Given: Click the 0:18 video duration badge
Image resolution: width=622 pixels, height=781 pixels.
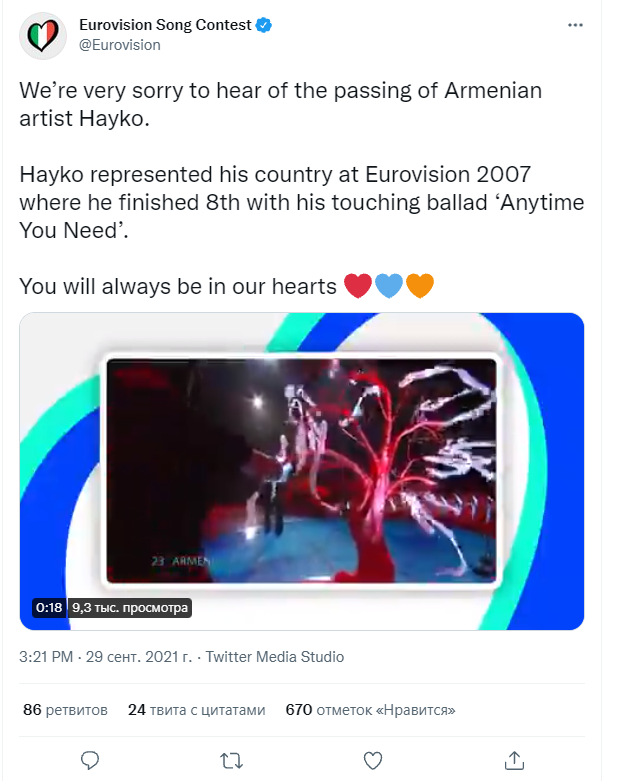Looking at the screenshot, I should pos(49,607).
